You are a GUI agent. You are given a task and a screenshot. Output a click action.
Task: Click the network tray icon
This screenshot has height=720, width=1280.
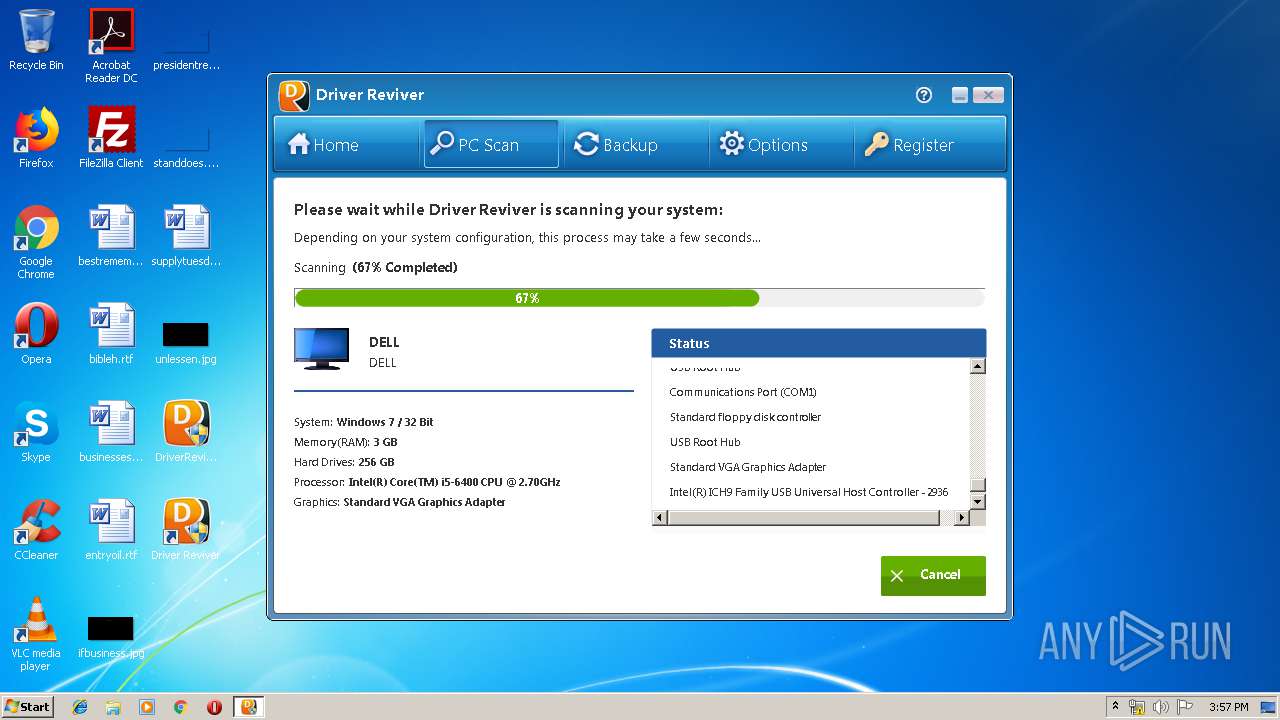1137,707
